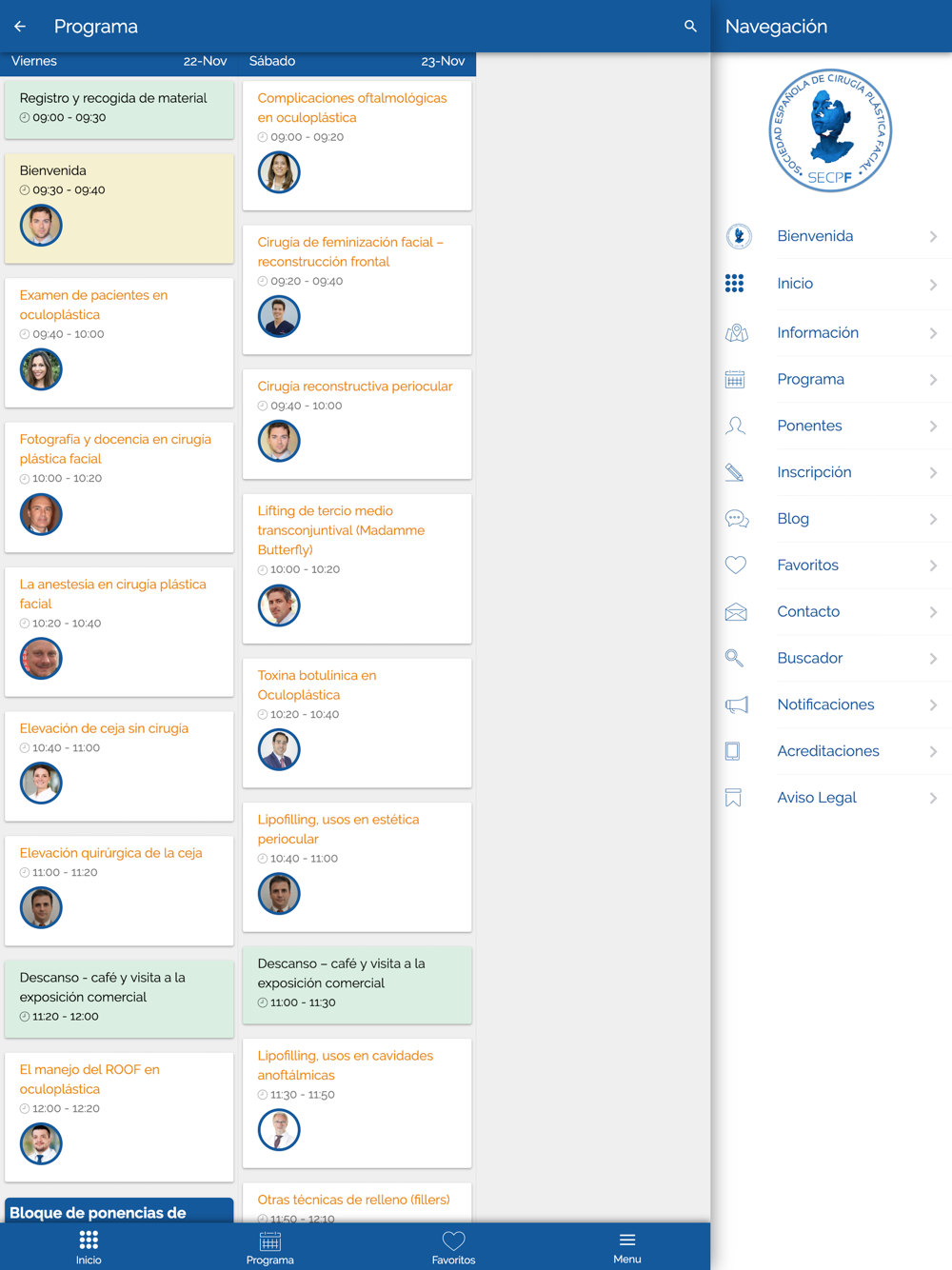Expand the Blog navigation chevron

pyautogui.click(x=933, y=520)
